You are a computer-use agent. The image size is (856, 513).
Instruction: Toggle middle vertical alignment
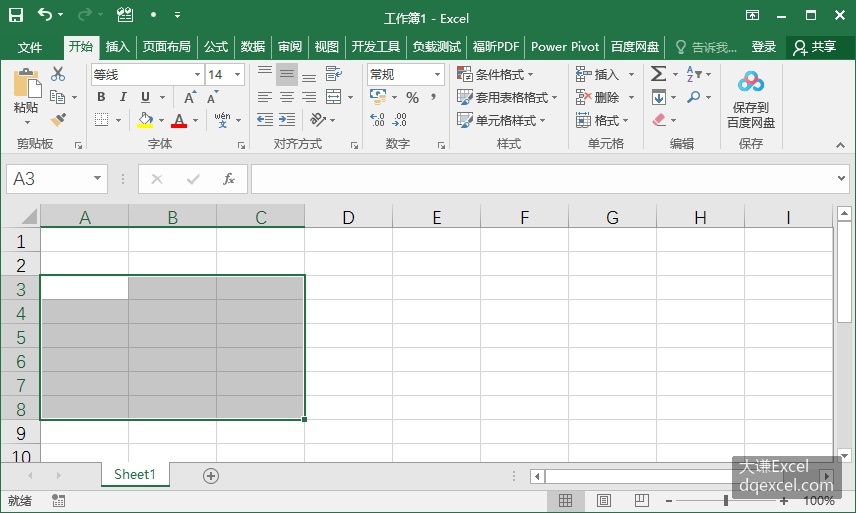287,74
